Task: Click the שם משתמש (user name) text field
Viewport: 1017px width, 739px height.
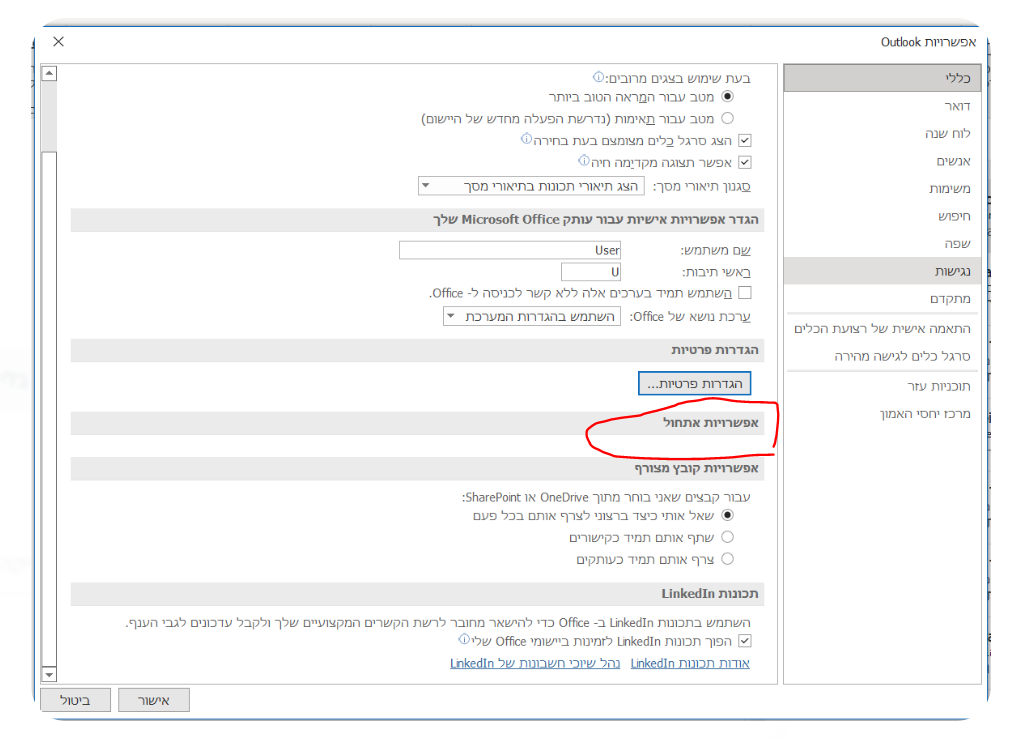Action: pyautogui.click(x=510, y=250)
